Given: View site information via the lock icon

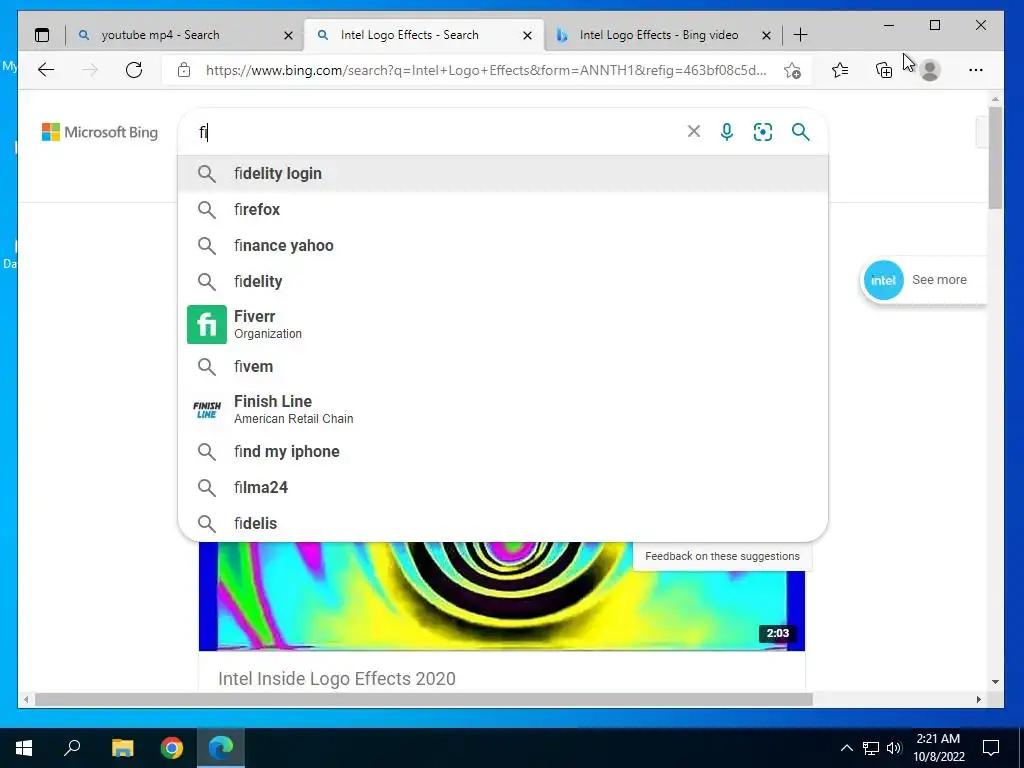Looking at the screenshot, I should (184, 70).
